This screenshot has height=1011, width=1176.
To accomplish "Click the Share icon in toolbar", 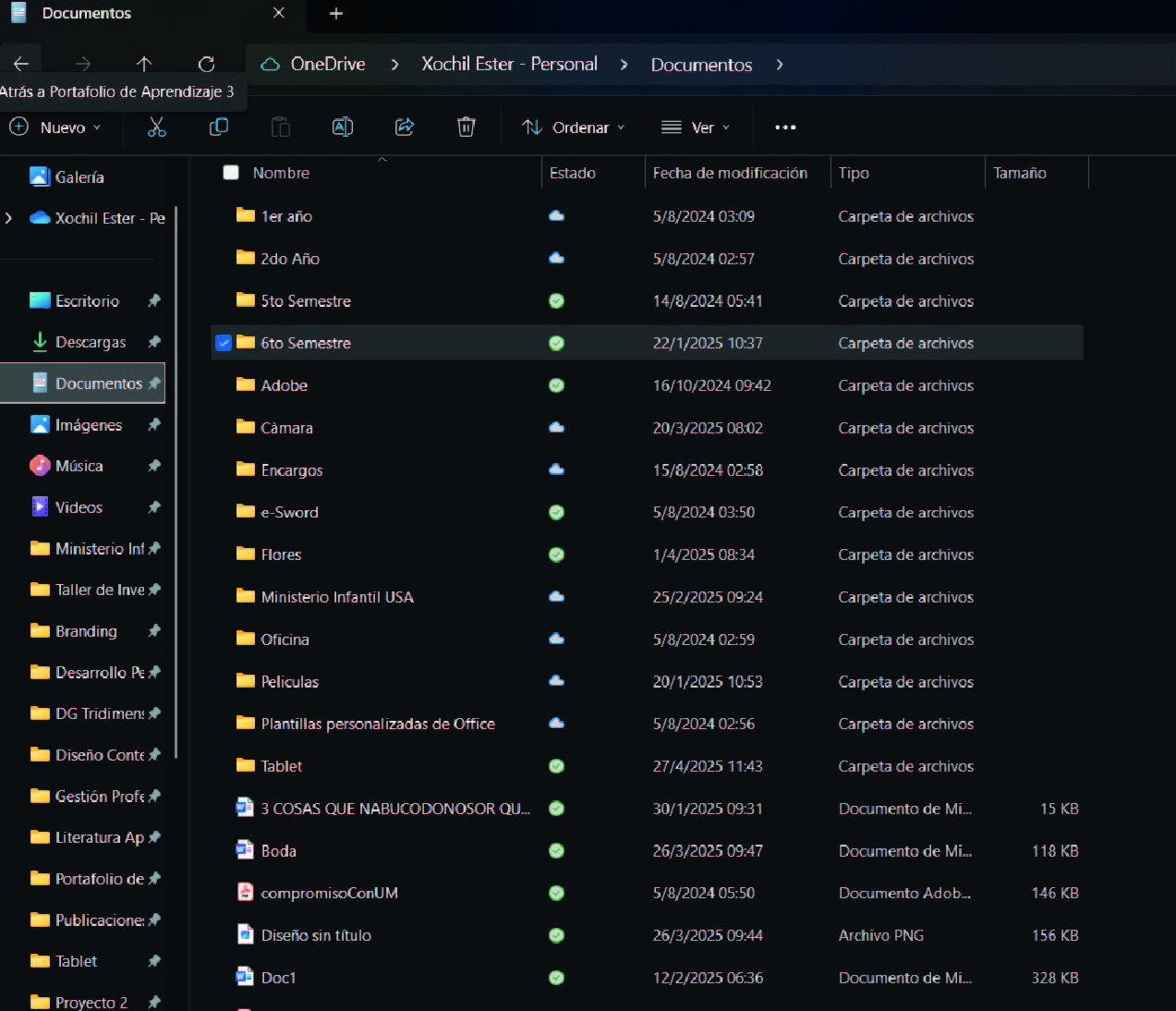I will (x=405, y=128).
